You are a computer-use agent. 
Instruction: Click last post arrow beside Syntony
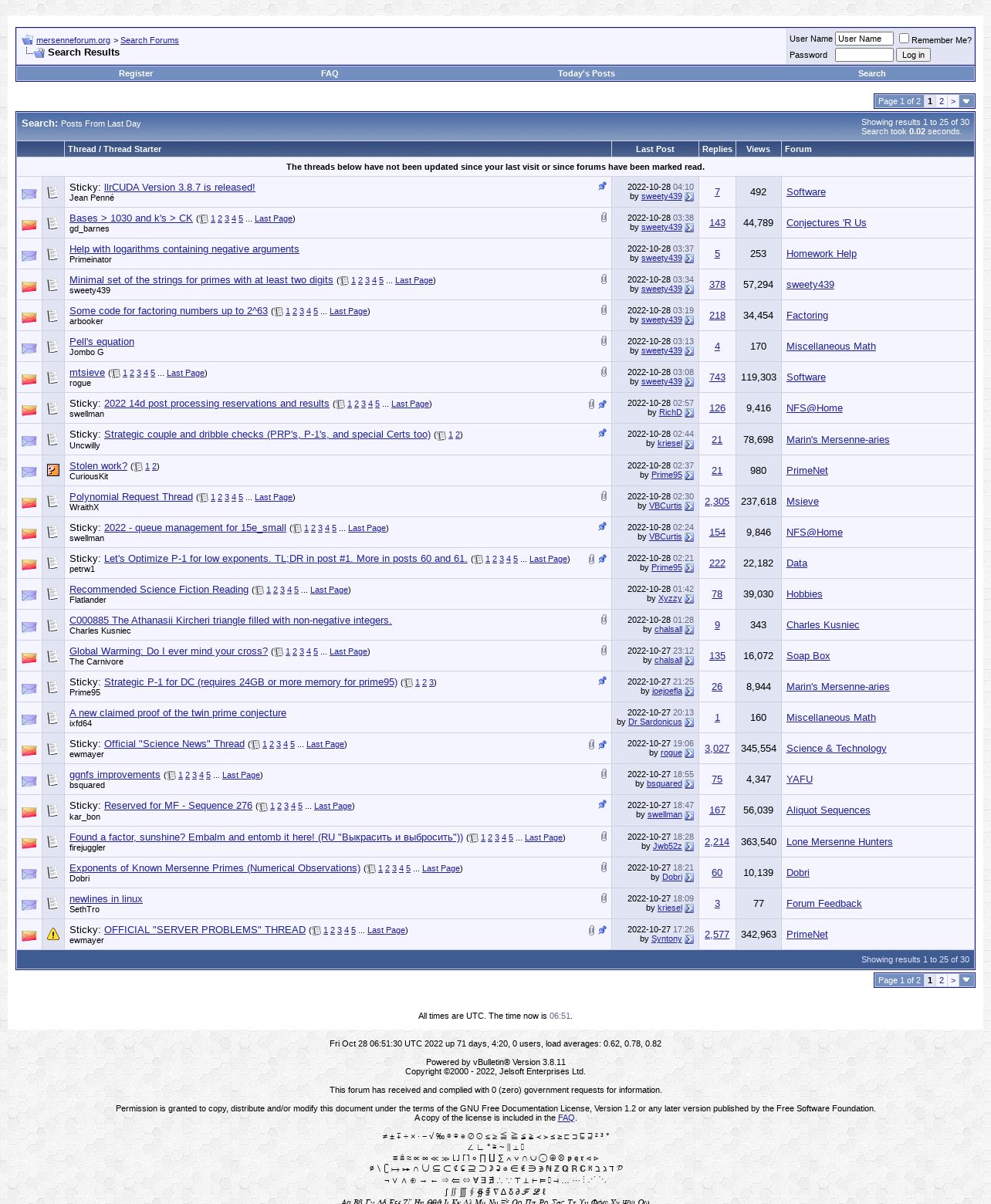click(689, 940)
